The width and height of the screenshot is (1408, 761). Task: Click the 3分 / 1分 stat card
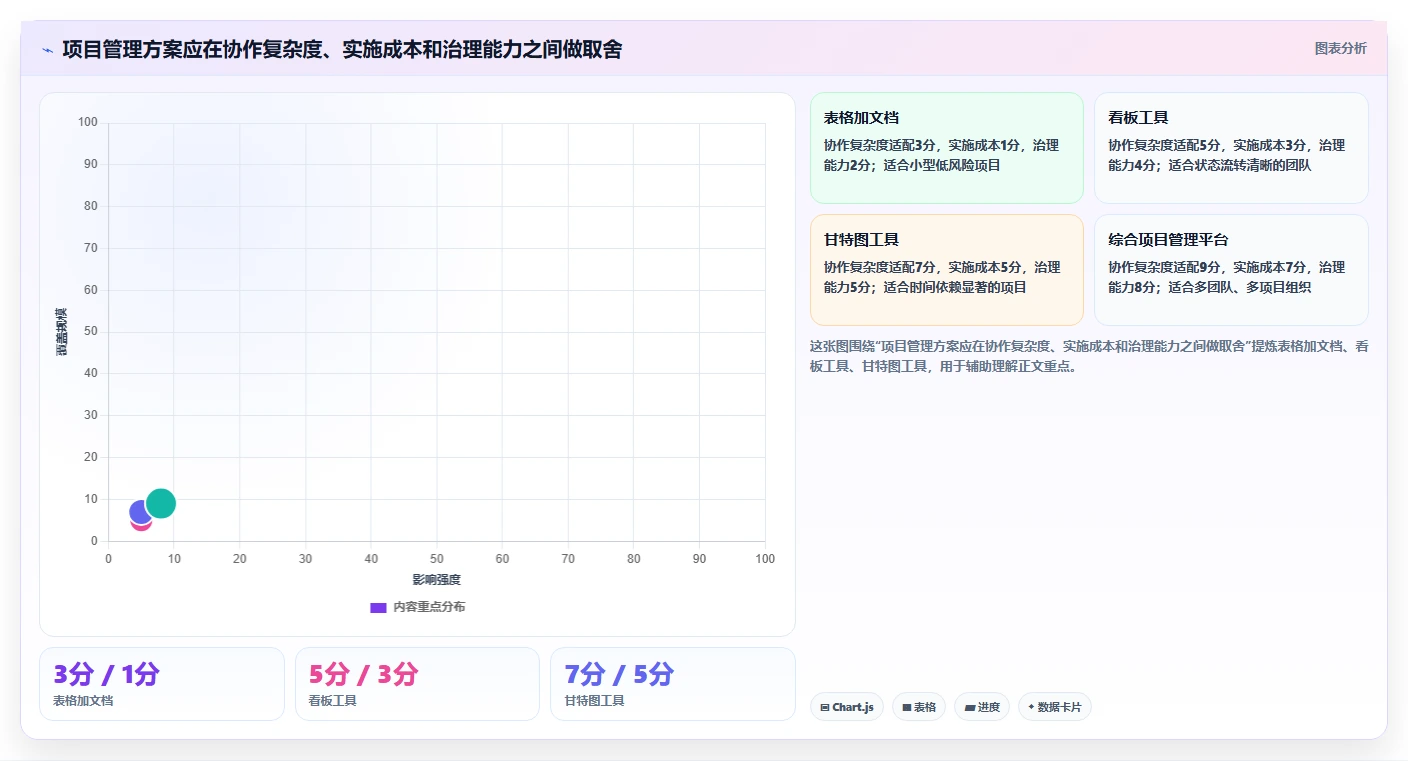162,684
